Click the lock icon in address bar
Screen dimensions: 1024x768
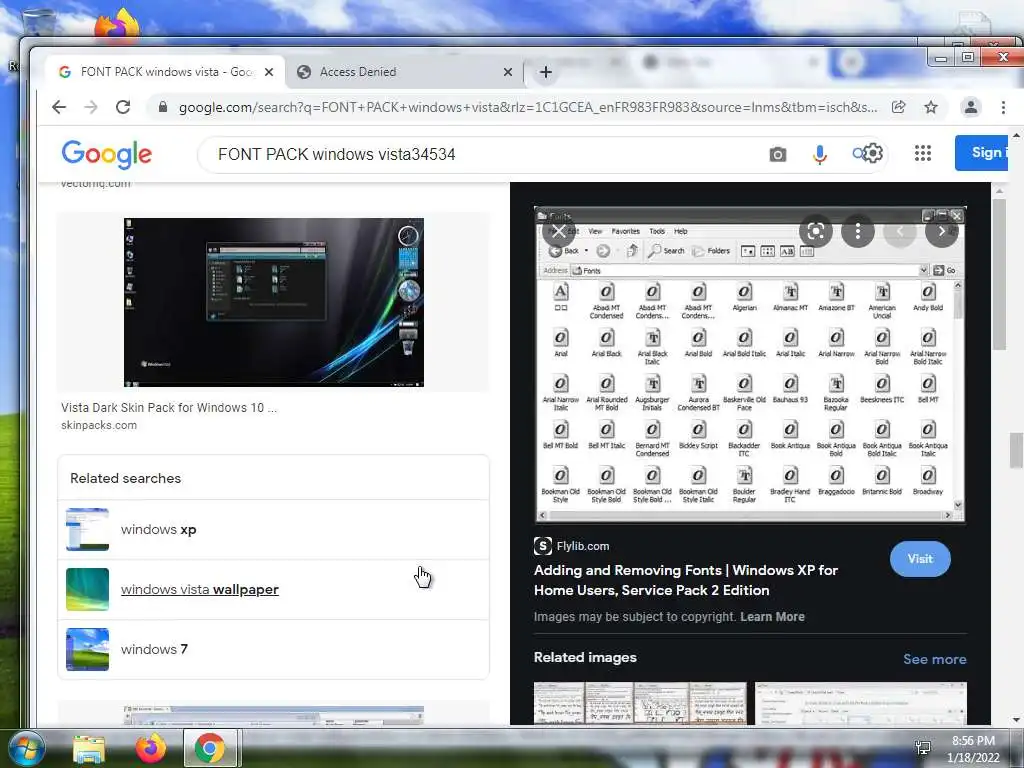pos(163,107)
